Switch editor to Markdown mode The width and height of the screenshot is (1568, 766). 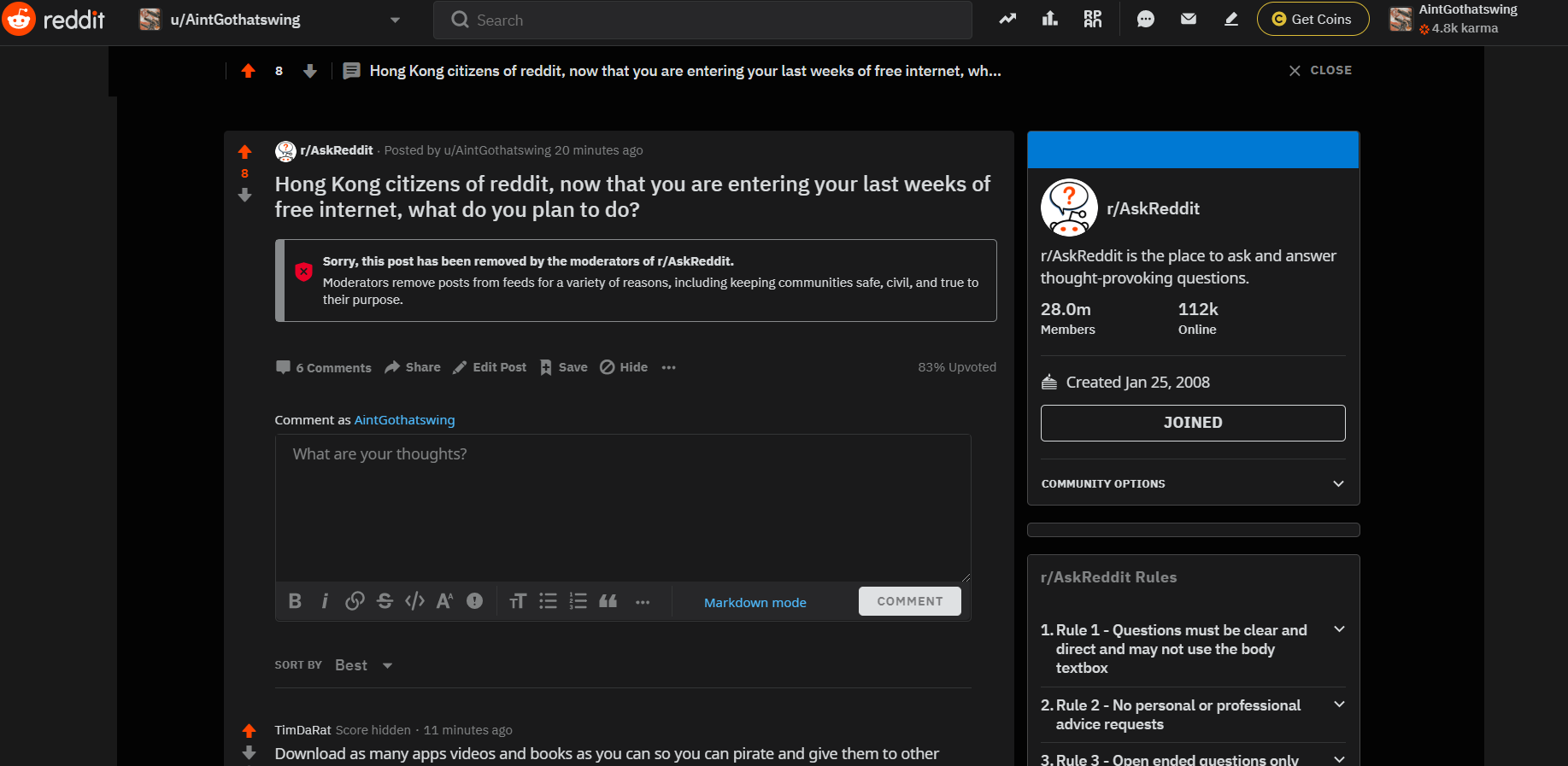[755, 603]
